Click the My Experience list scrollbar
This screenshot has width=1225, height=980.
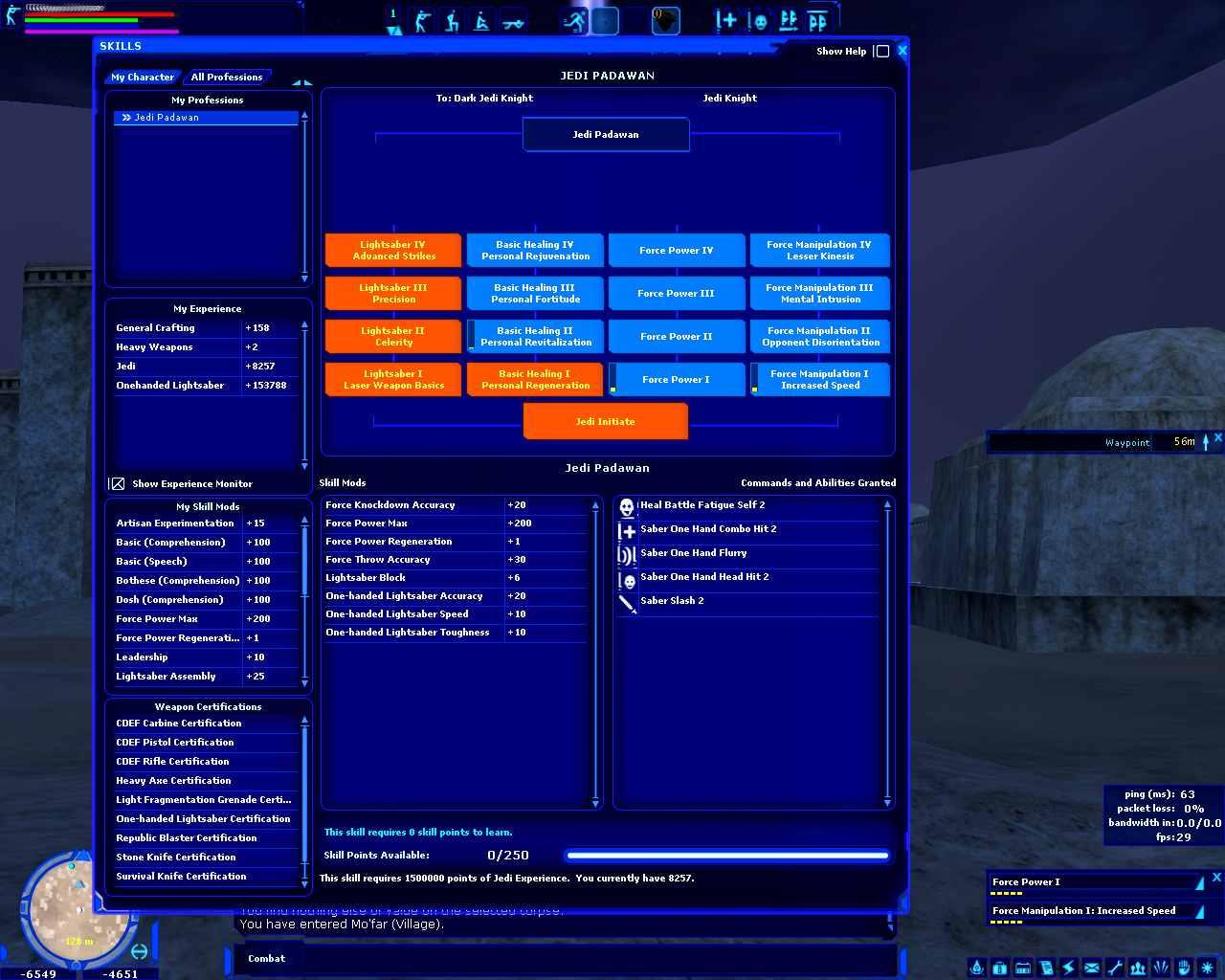304,395
